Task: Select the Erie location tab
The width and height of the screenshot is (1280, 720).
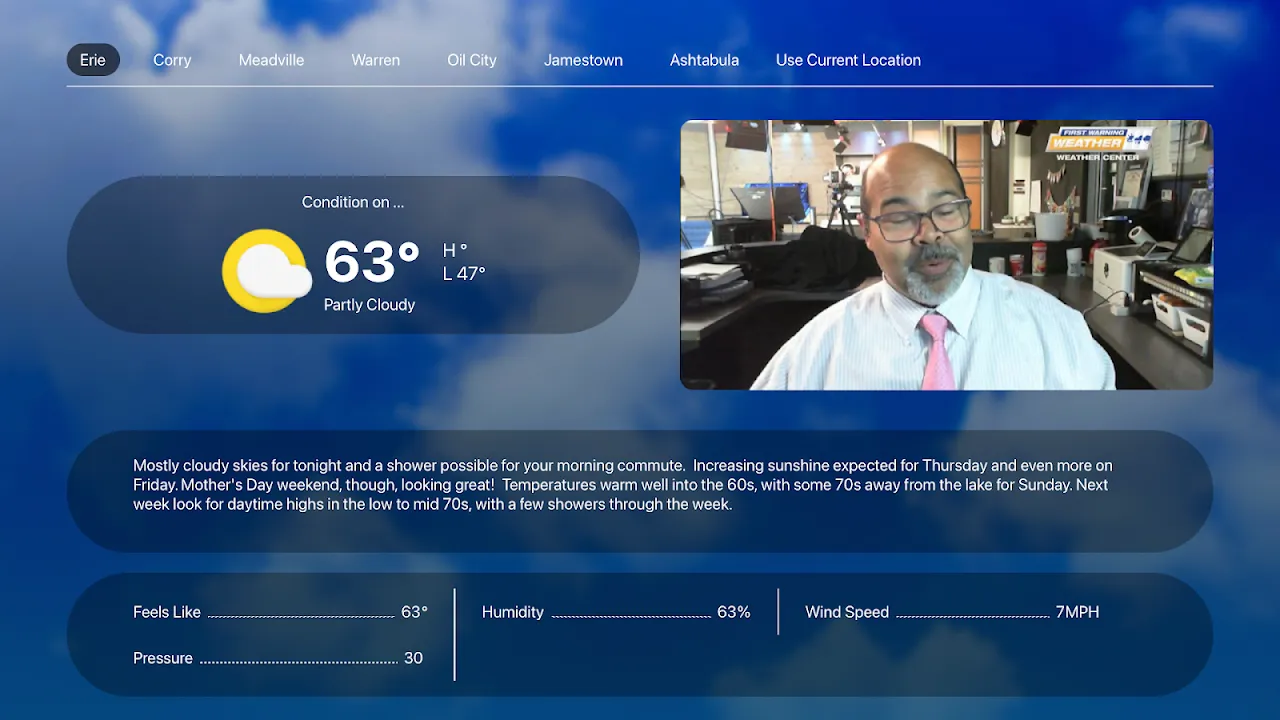Action: coord(93,60)
